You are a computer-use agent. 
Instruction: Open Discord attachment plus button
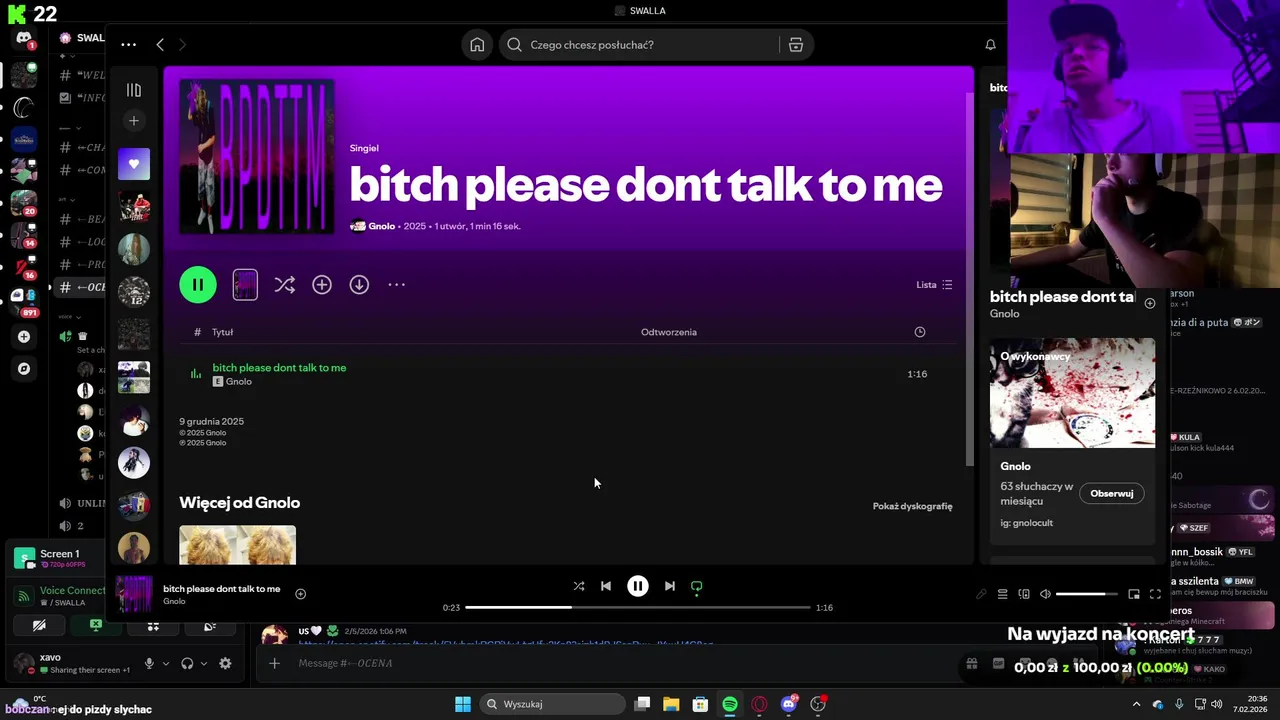tap(274, 663)
